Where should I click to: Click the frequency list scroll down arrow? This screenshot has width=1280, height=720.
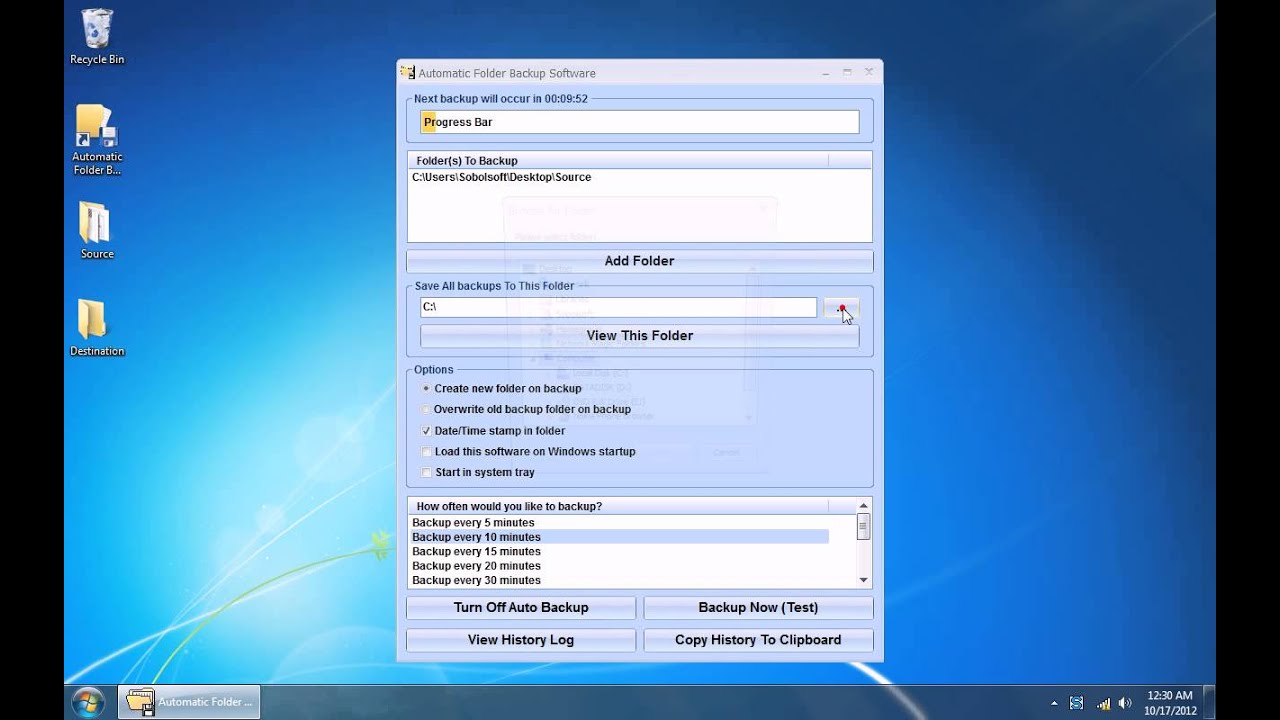coord(864,580)
